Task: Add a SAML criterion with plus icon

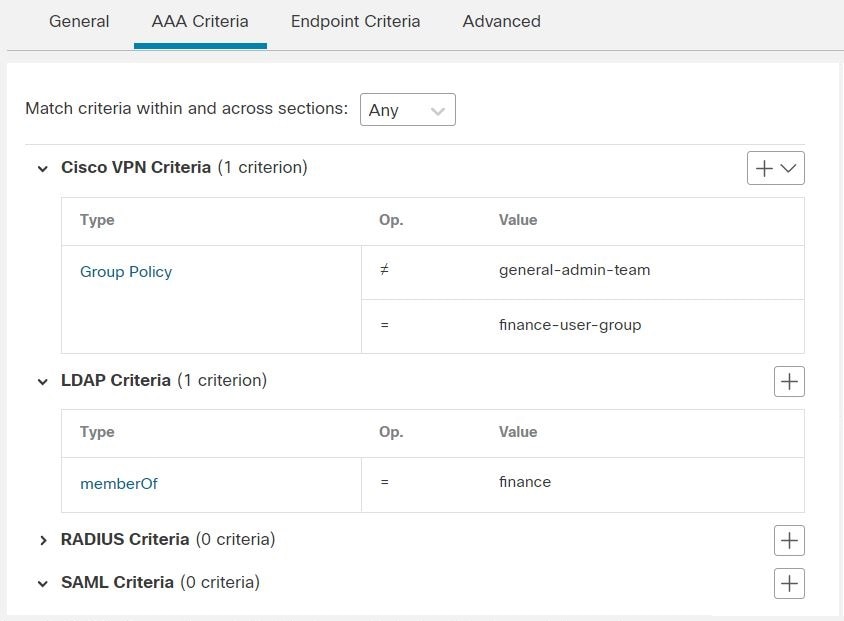Action: tap(789, 583)
